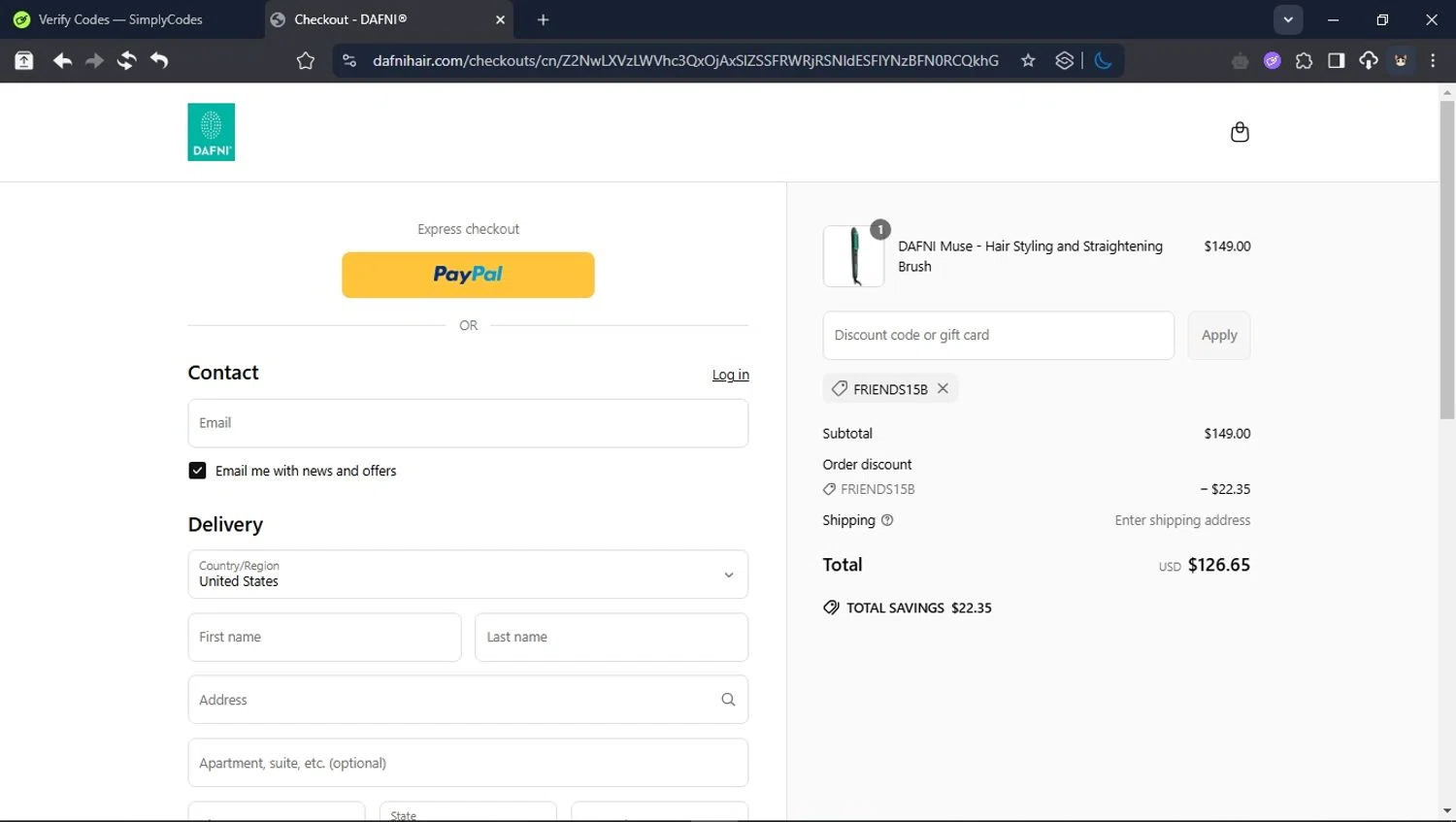
Task: Click the layers icon in the address bar
Action: click(1064, 61)
